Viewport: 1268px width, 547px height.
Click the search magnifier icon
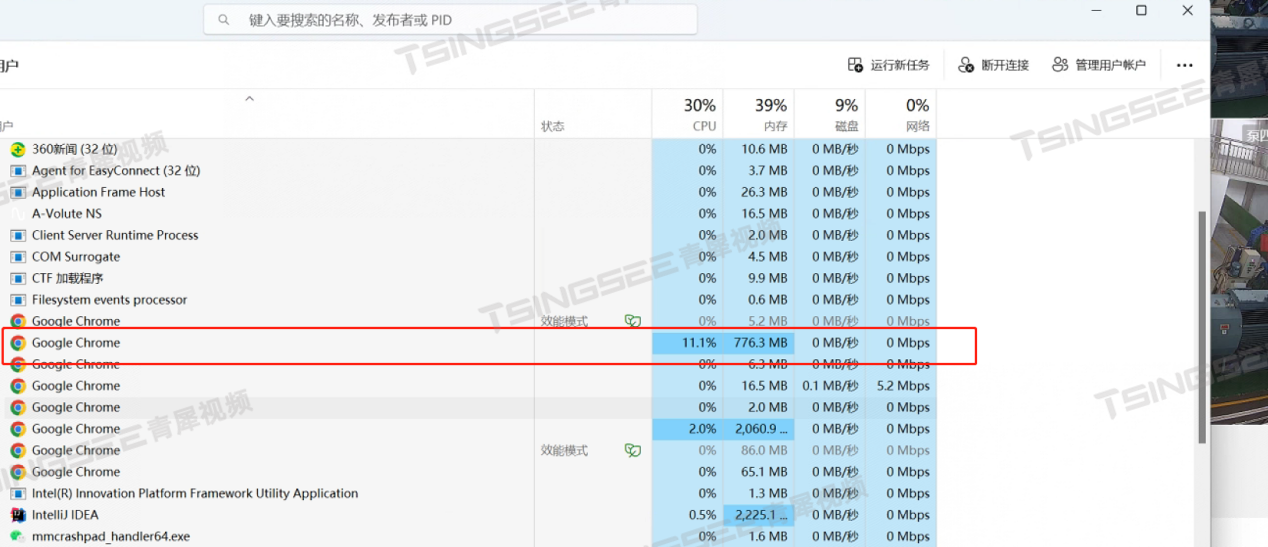tap(223, 20)
